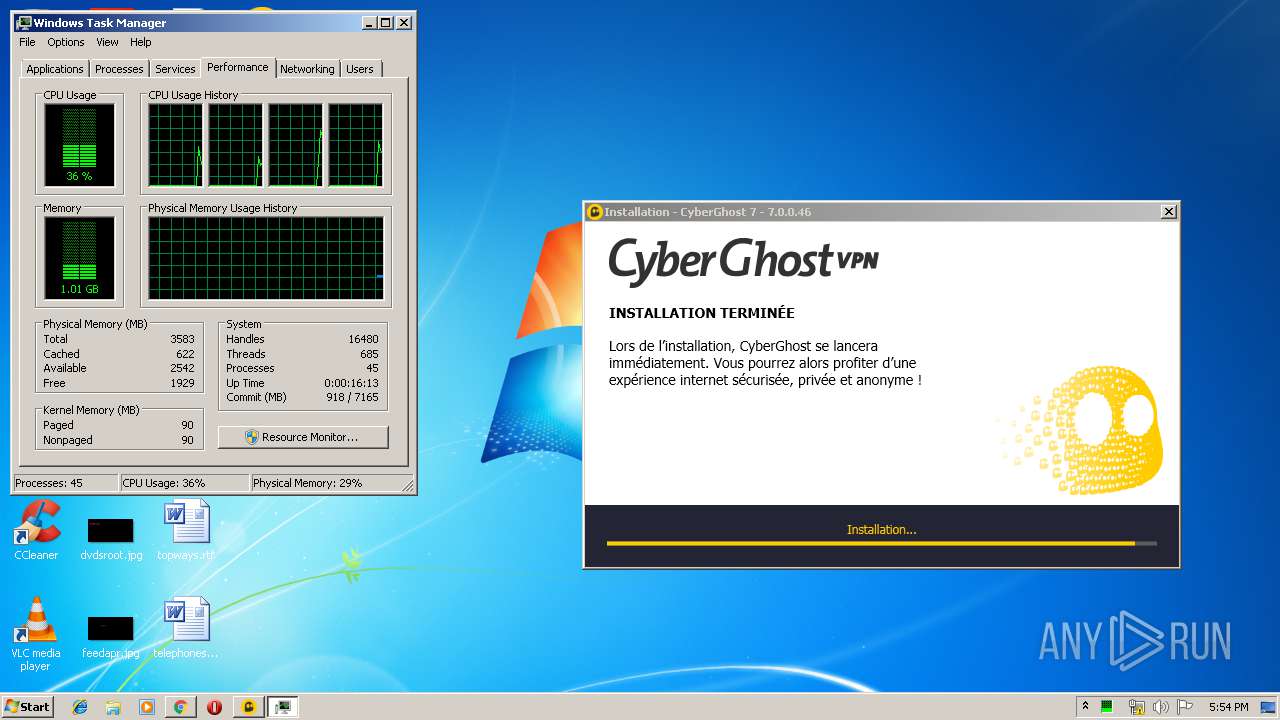This screenshot has width=1280, height=720.
Task: Switch to the Processes tab
Action: (119, 69)
